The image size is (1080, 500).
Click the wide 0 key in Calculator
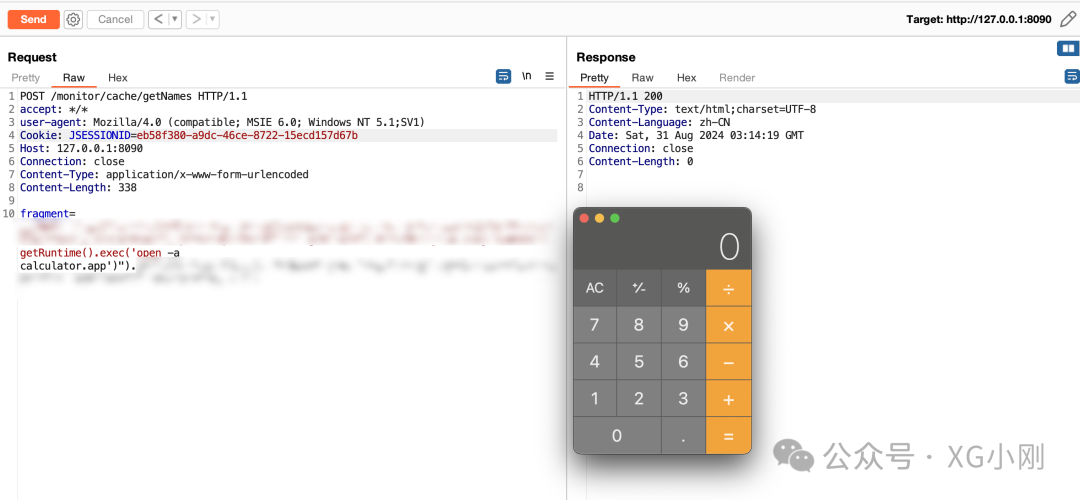[617, 436]
